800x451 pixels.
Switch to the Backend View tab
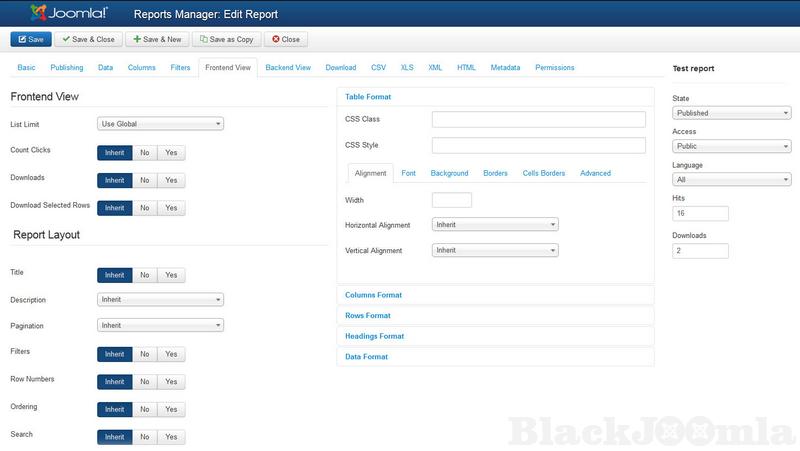point(288,68)
